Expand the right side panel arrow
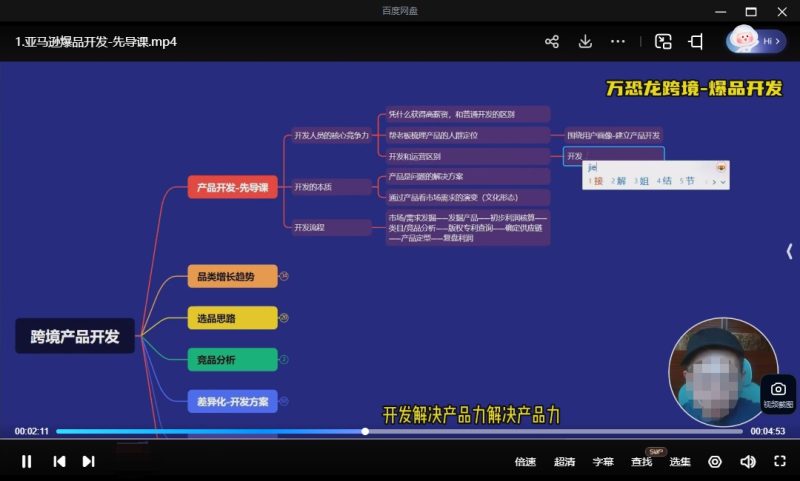The height and width of the screenshot is (481, 800). point(789,251)
